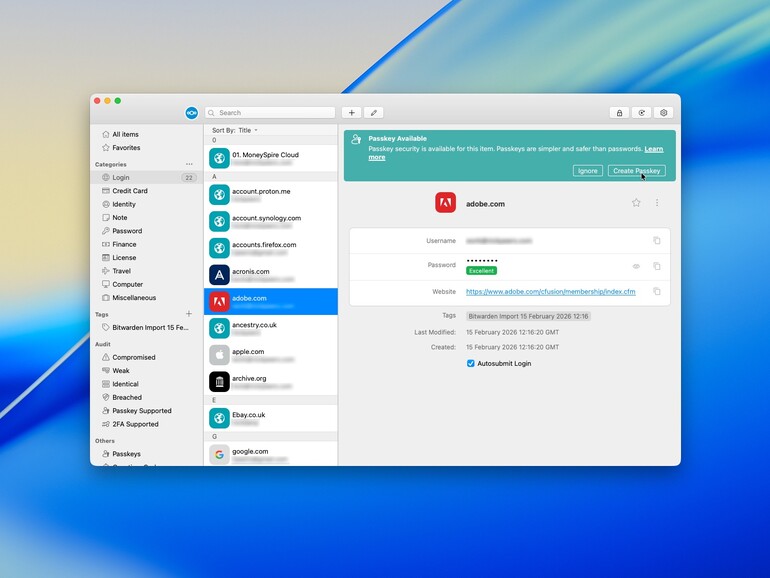Select the Miscellaneous category
The width and height of the screenshot is (770, 578).
pos(146,298)
